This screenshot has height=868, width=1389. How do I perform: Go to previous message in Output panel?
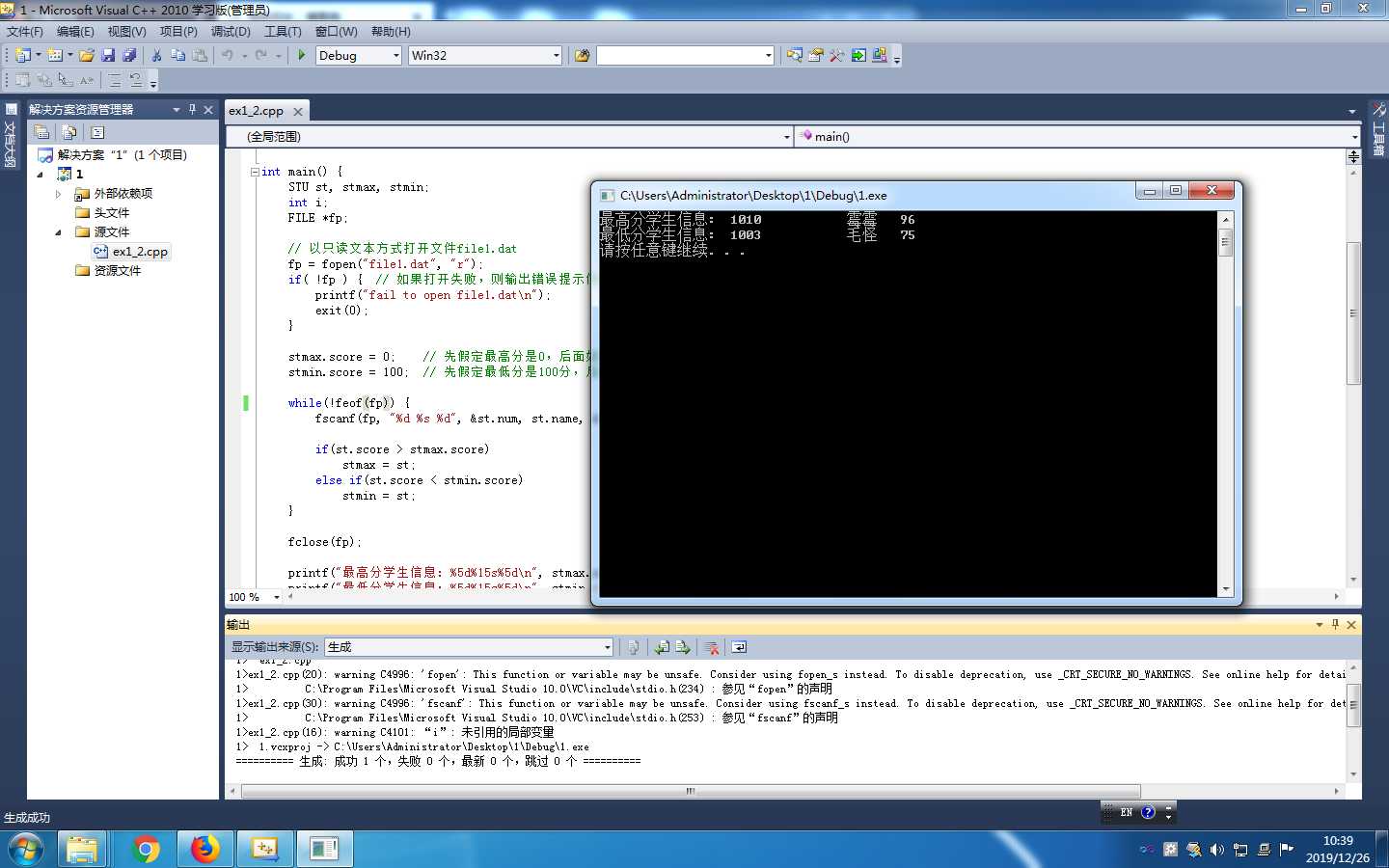click(662, 647)
